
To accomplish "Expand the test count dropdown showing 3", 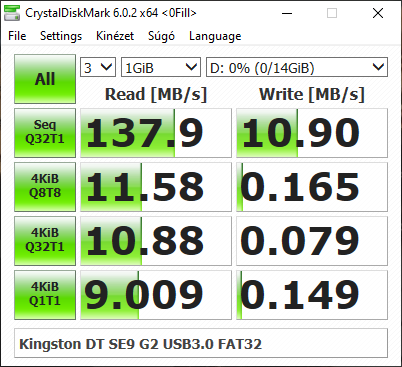I will [x=98, y=67].
